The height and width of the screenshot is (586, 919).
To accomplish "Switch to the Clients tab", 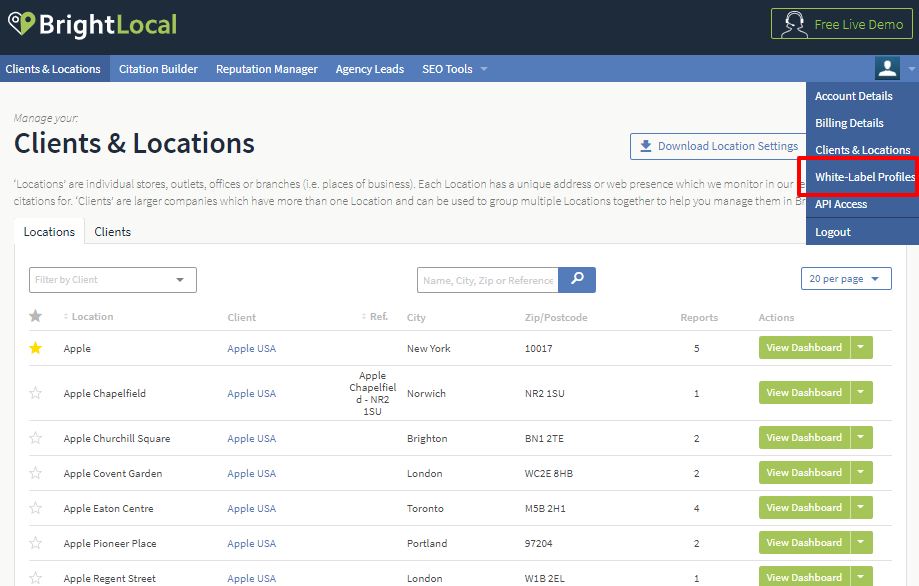I will pos(113,231).
